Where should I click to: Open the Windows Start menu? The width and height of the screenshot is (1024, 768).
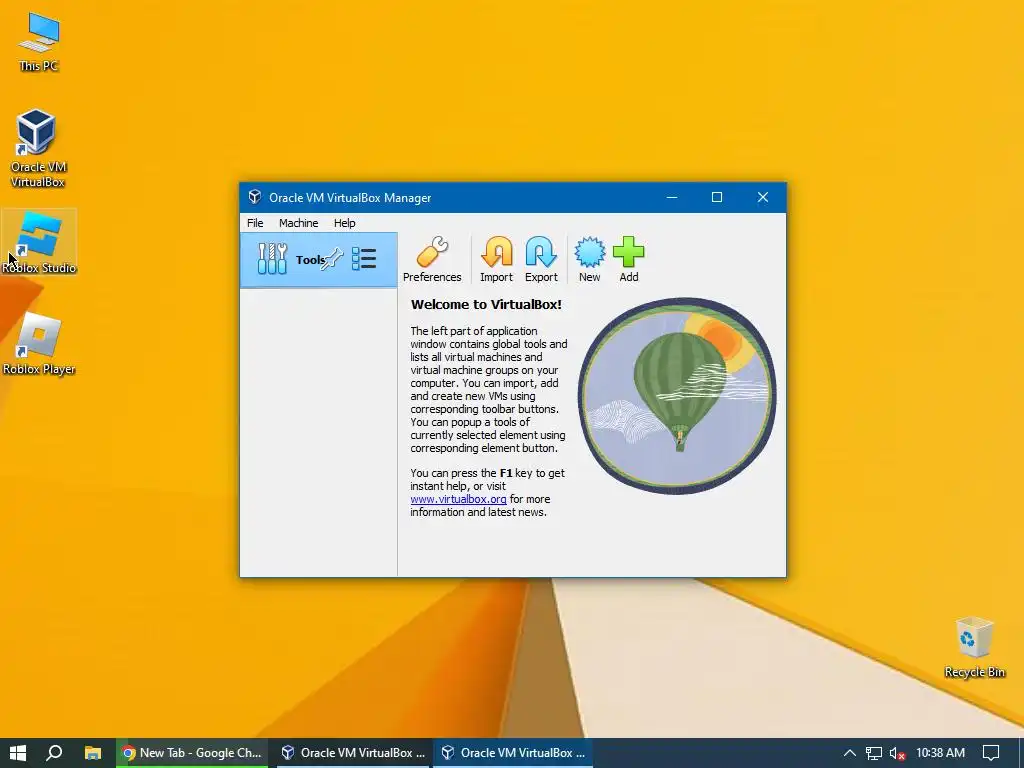[18, 753]
